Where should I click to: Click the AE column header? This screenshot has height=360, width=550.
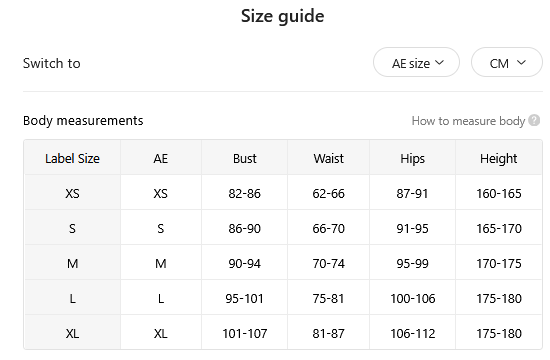[x=161, y=158]
